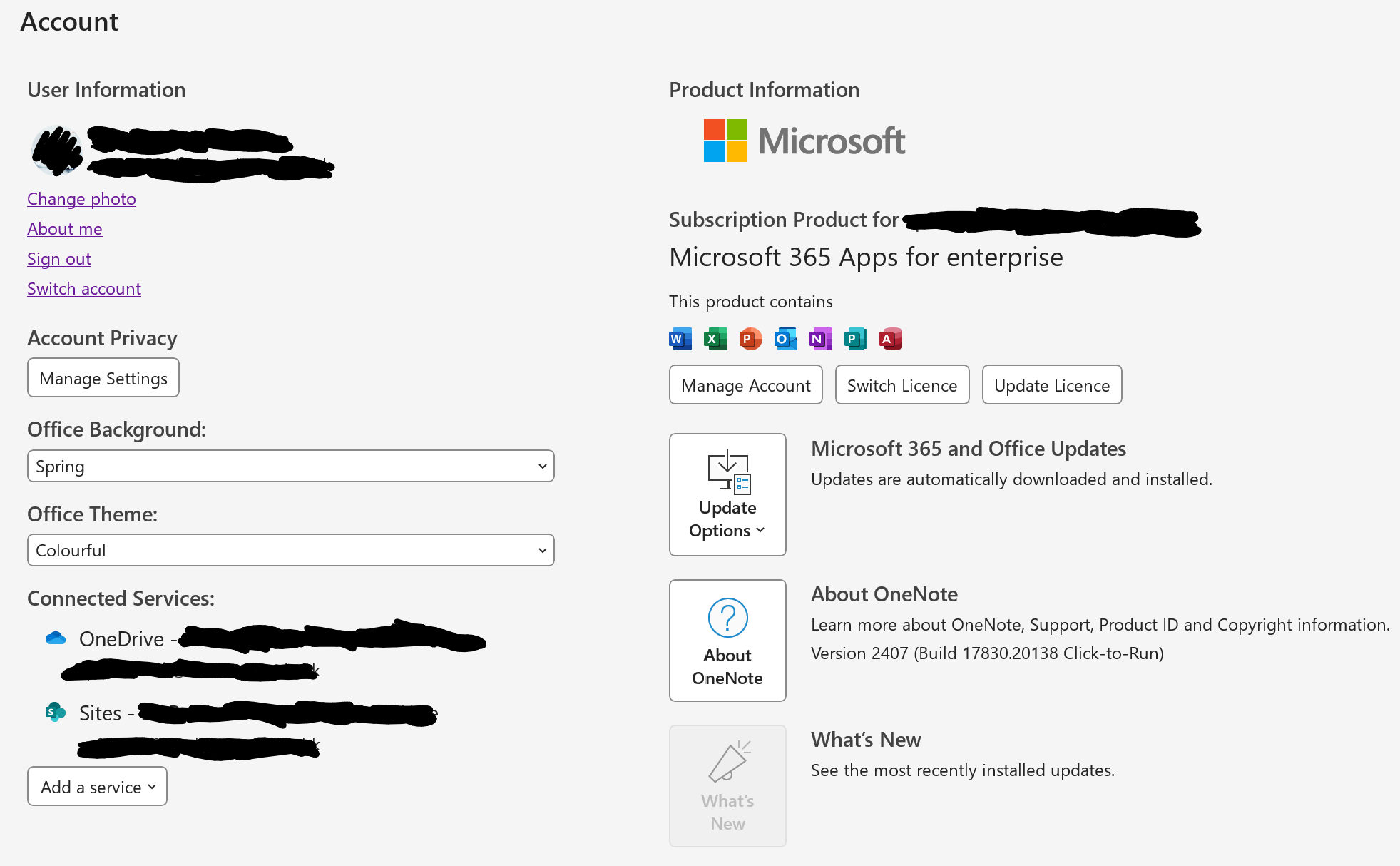This screenshot has width=1400, height=866.
Task: Select the Access app icon
Action: [x=889, y=339]
